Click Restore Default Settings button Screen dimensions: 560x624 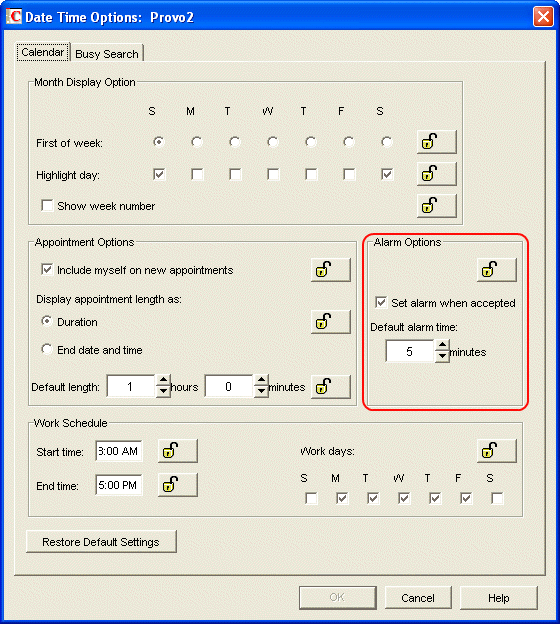(101, 542)
